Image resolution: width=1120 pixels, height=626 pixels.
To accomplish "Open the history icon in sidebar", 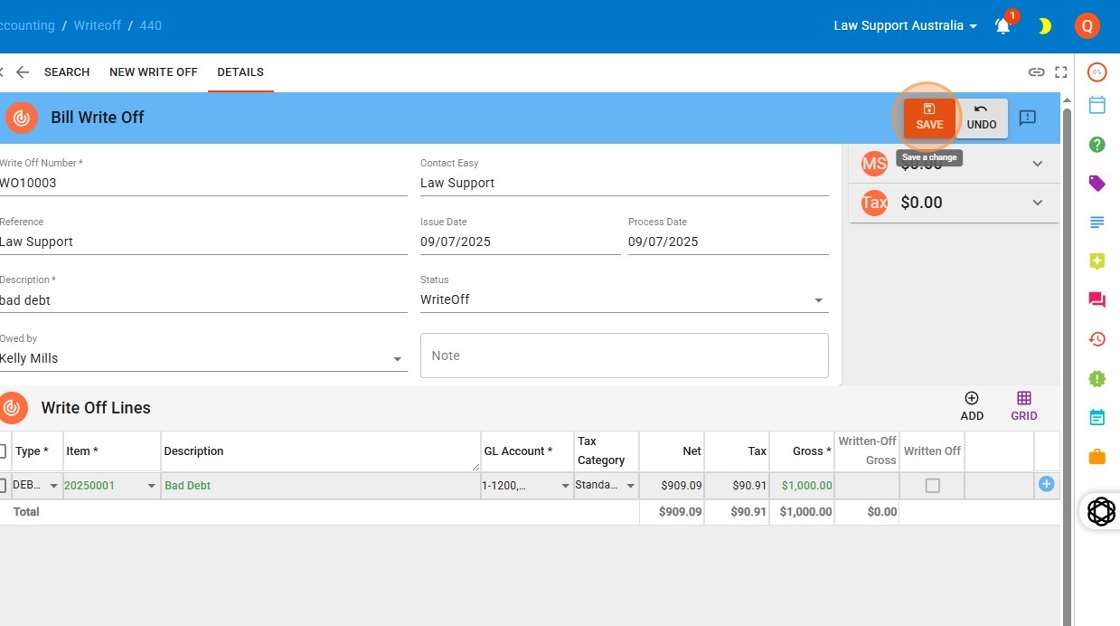I will tap(1097, 339).
